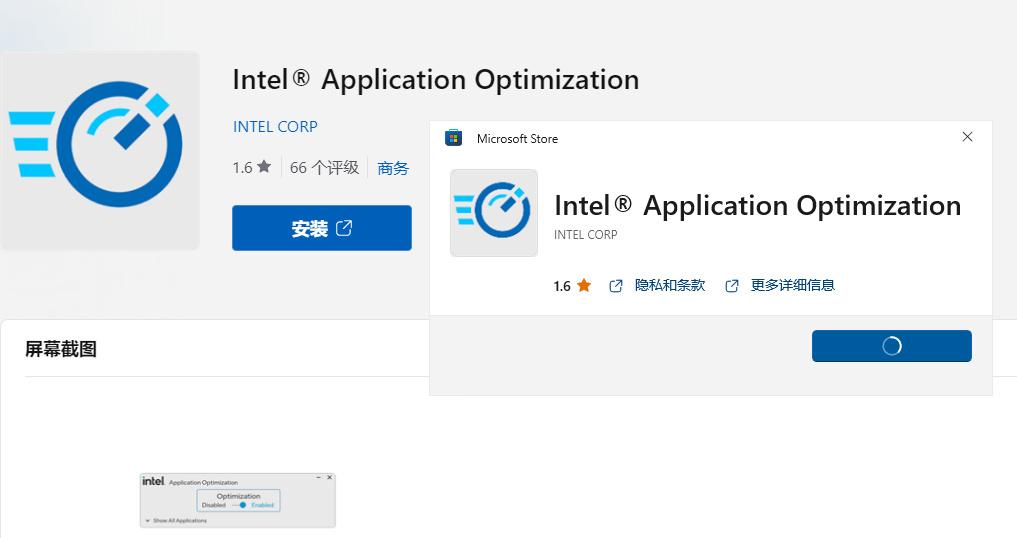Click the Microsoft Store logo in the dialog
The width and height of the screenshot is (1017, 538).
click(x=453, y=138)
